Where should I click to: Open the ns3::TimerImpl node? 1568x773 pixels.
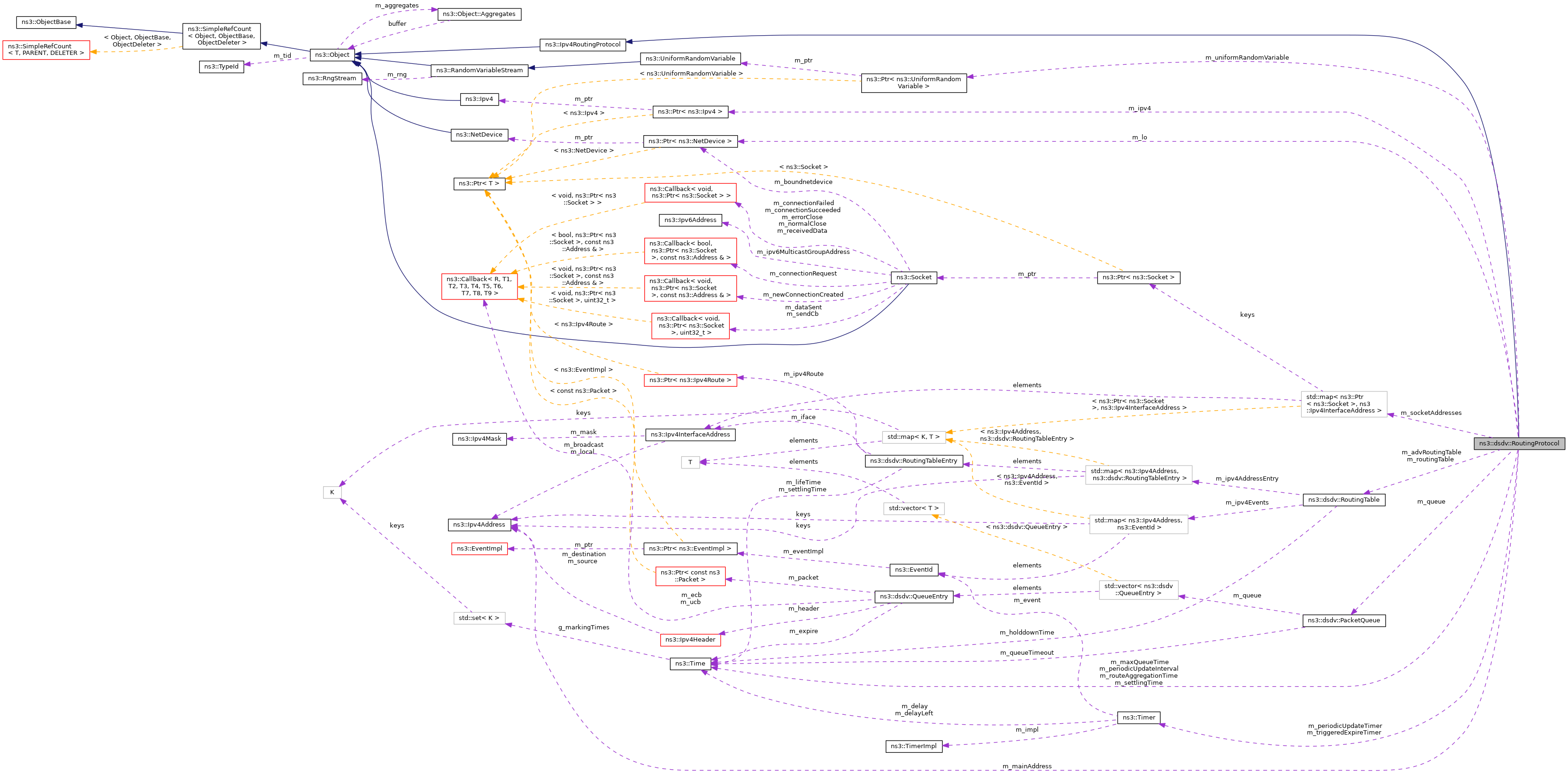(914, 746)
